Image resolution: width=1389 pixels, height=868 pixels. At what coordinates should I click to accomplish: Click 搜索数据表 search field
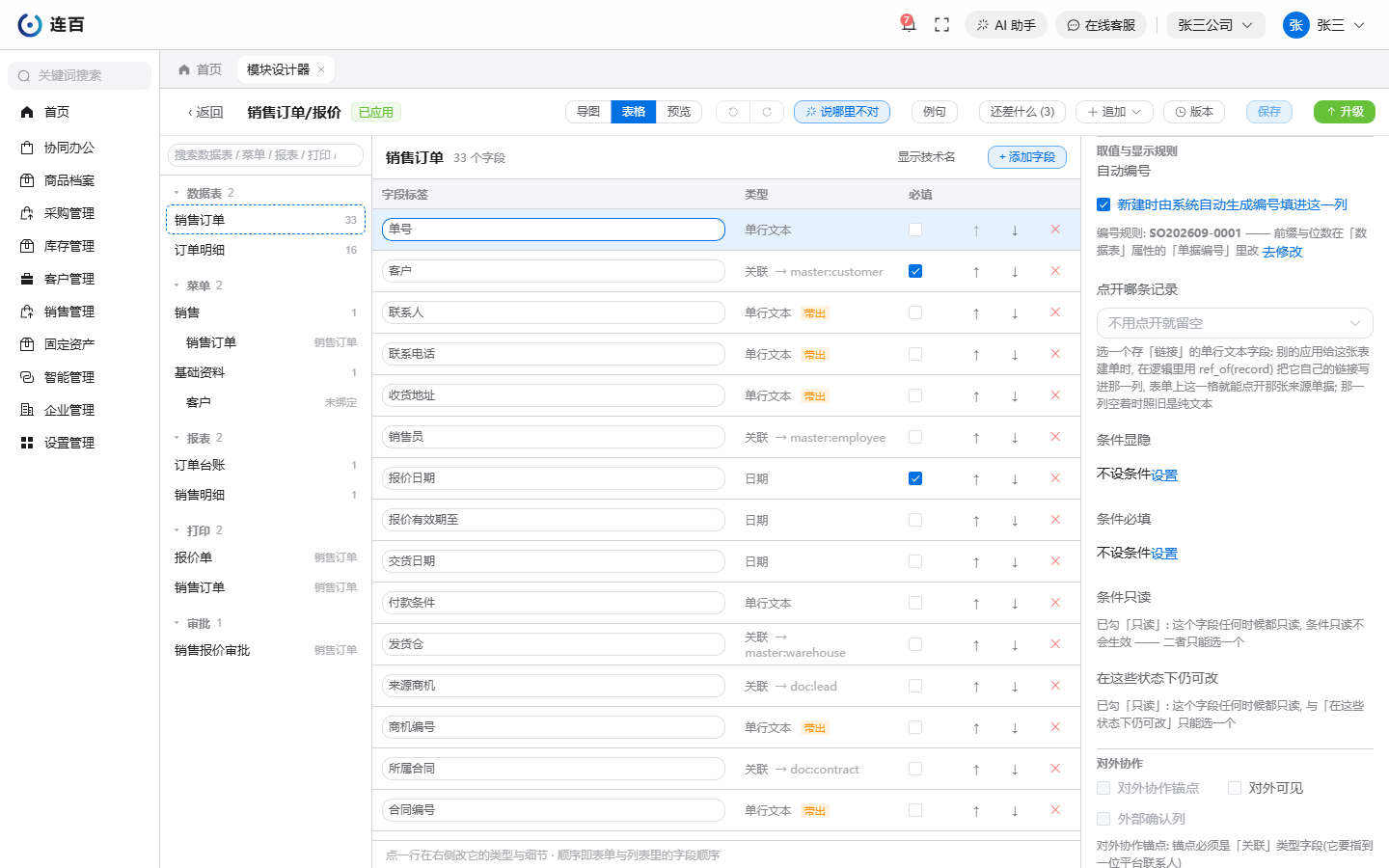(265, 155)
